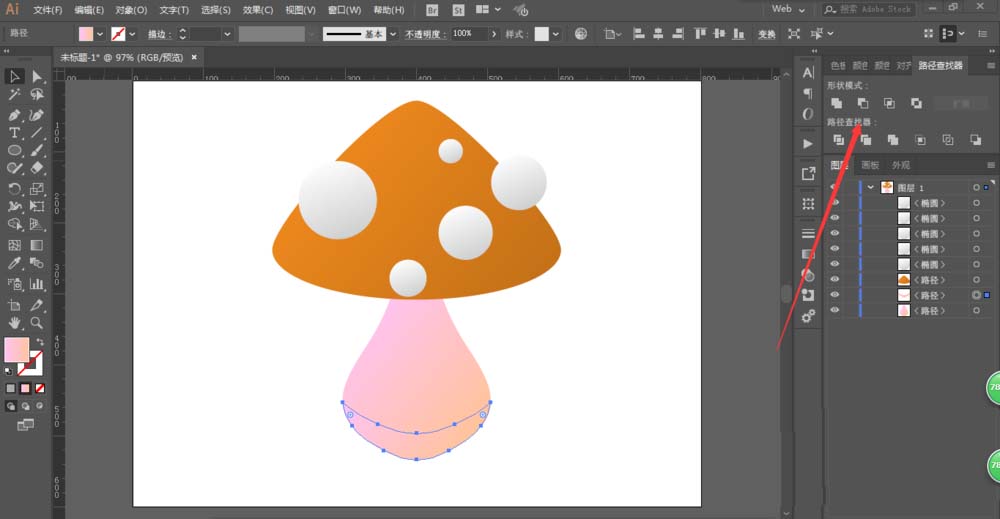Select the Pen tool in the toolbox
This screenshot has width=1000, height=519.
pos(15,114)
